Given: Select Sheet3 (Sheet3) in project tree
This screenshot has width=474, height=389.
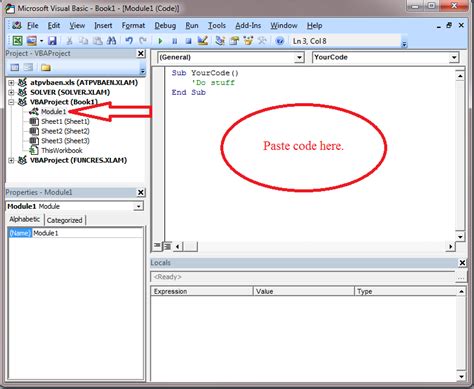Looking at the screenshot, I should pos(65,141).
